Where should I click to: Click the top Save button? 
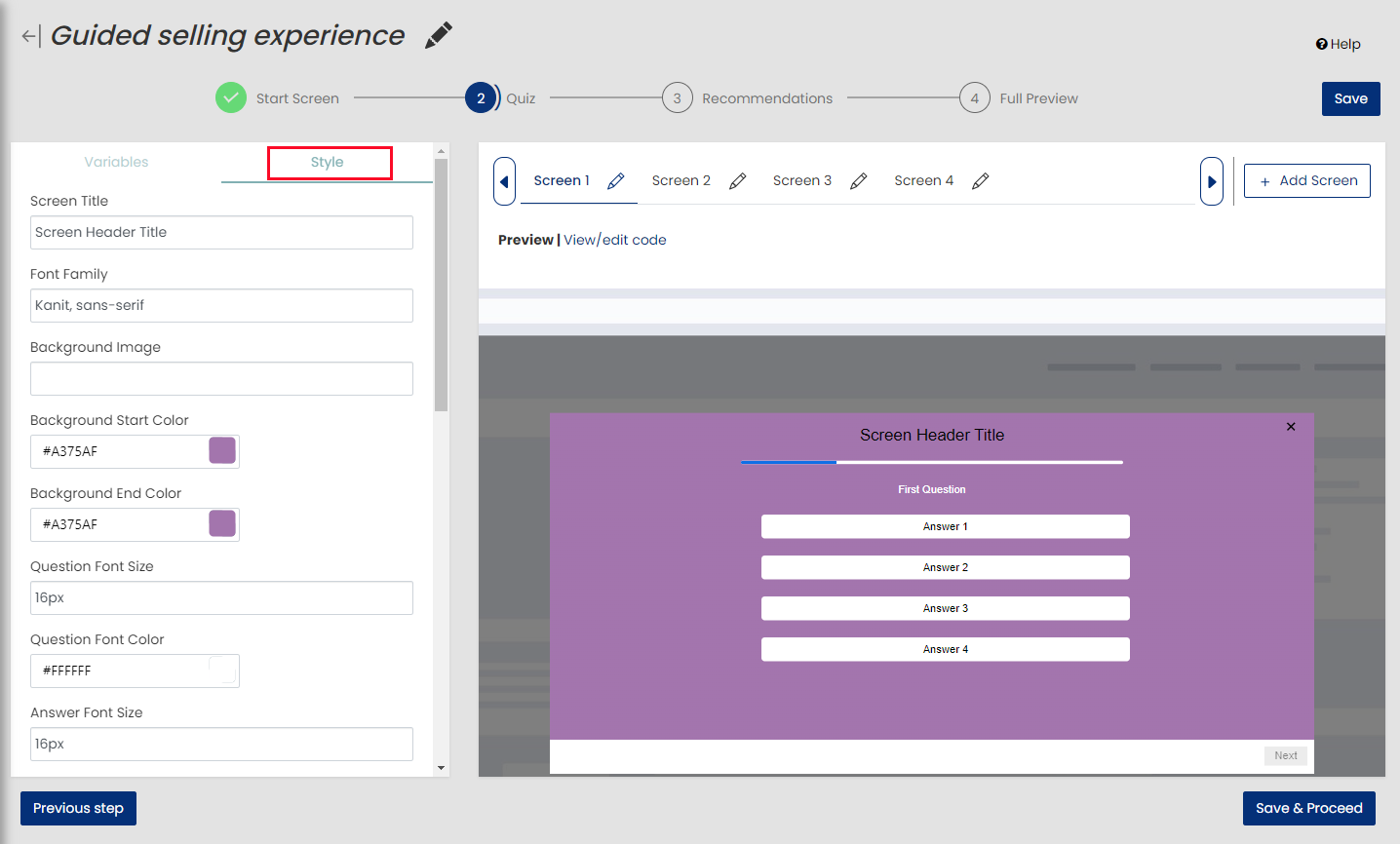[x=1350, y=98]
